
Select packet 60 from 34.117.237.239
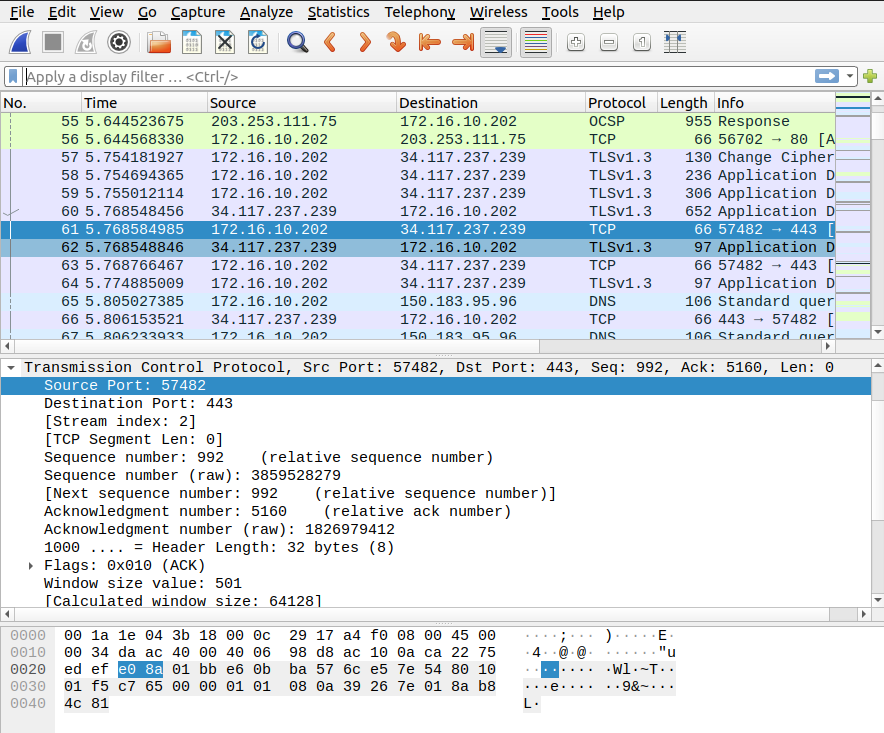tap(418, 211)
